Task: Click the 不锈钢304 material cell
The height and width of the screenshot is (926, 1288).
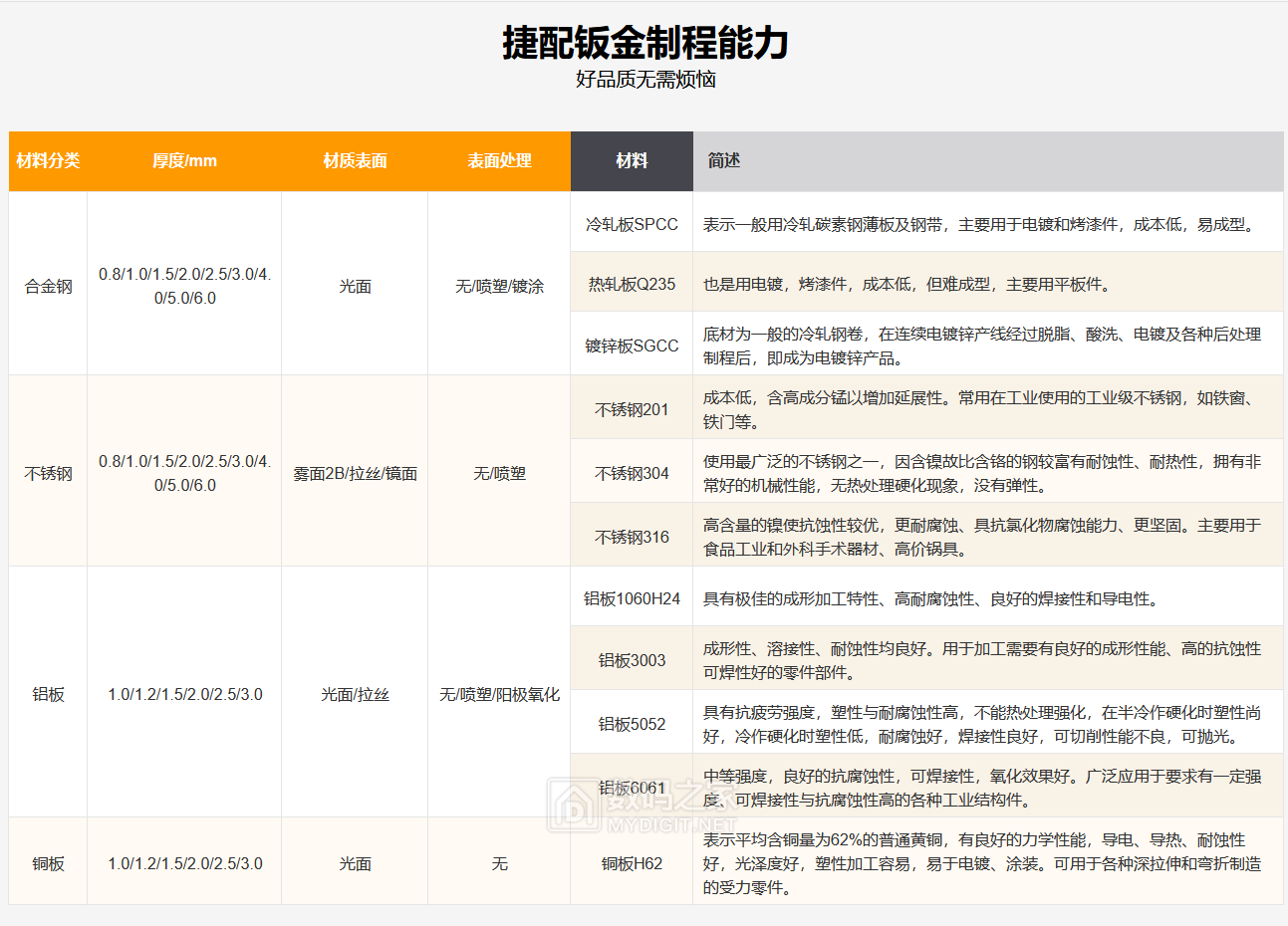Action: pos(632,473)
